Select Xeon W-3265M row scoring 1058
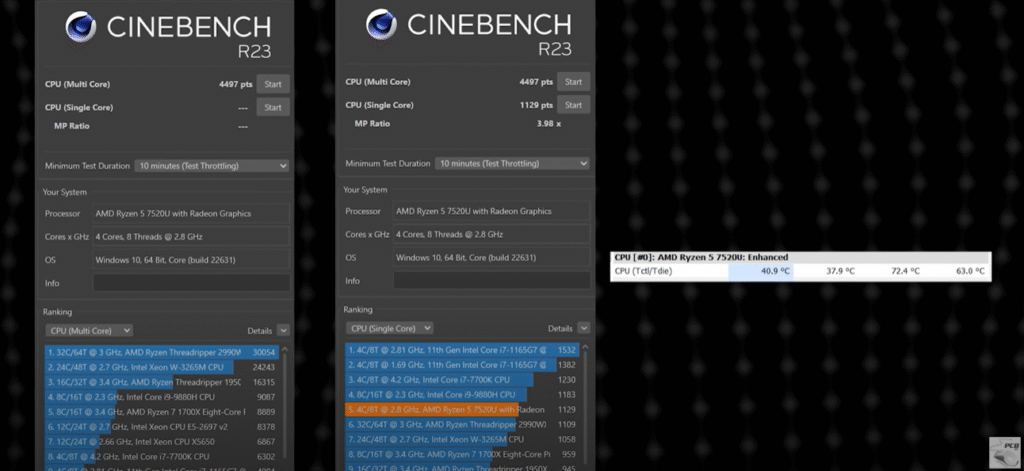 462,440
